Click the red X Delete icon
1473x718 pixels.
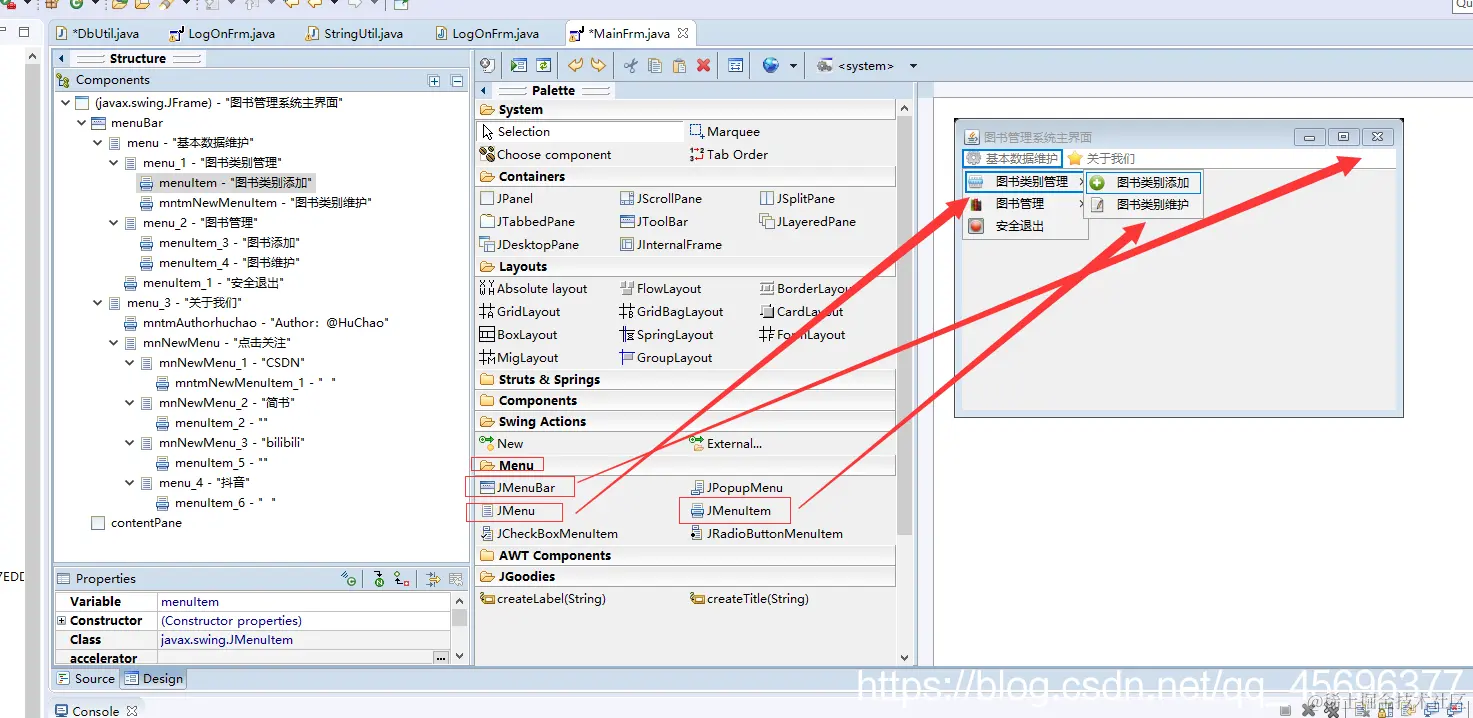coord(703,66)
